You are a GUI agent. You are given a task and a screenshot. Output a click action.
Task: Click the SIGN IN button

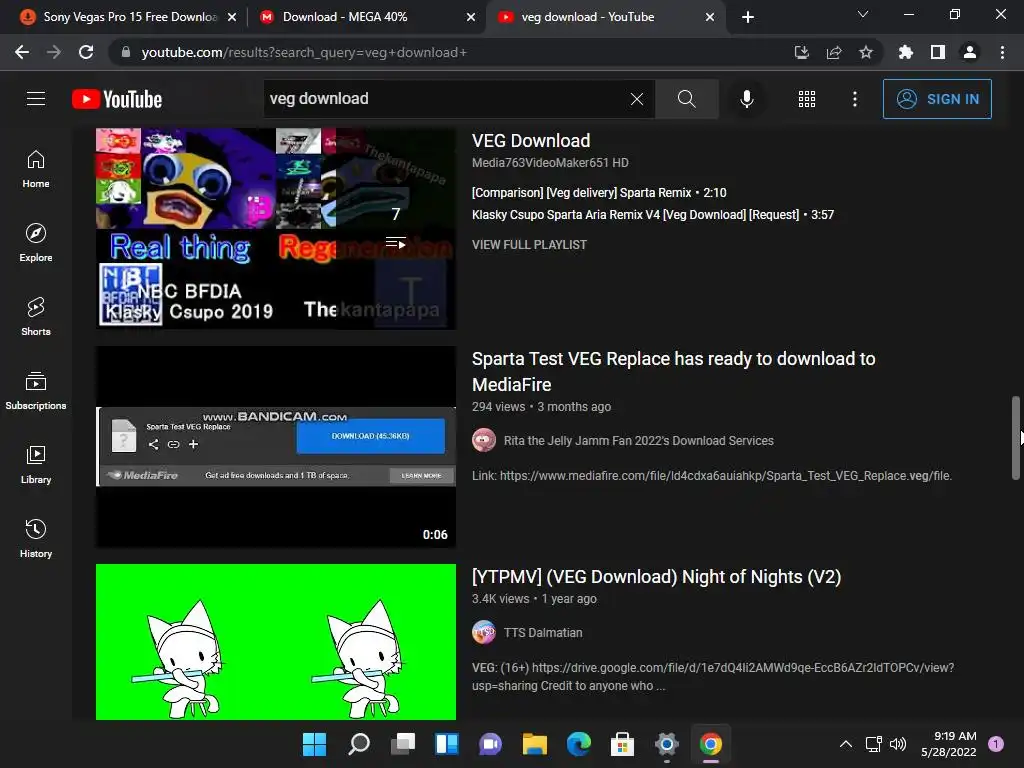pyautogui.click(x=937, y=99)
